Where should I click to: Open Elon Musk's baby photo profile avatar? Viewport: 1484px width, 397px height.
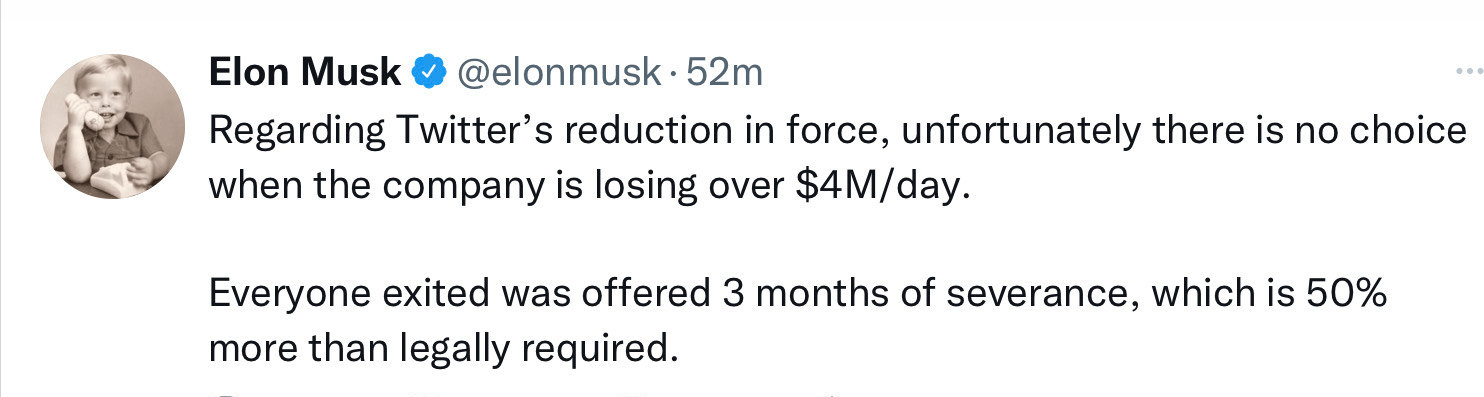point(112,126)
